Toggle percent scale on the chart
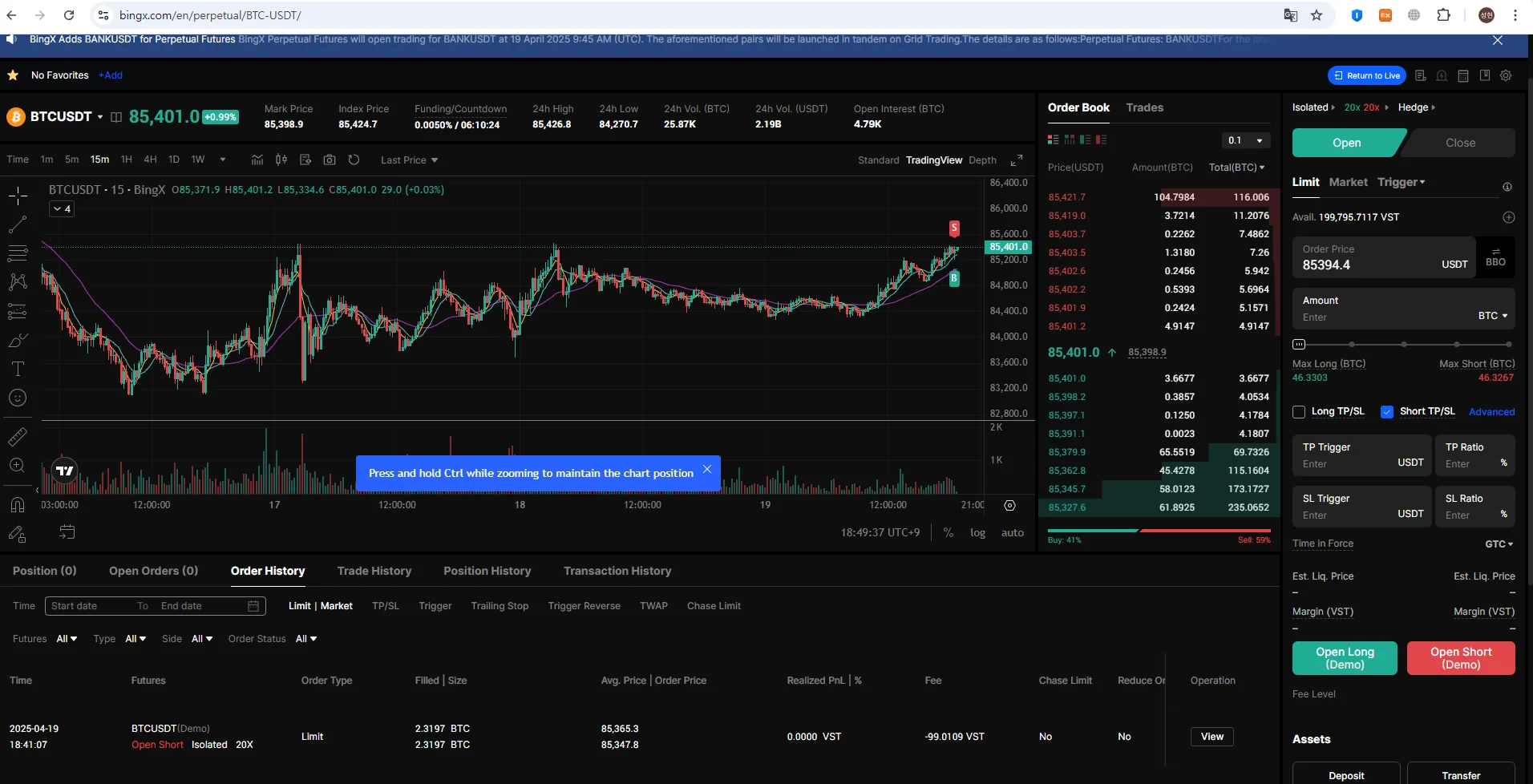Screen dimensions: 1533x784 (949, 532)
